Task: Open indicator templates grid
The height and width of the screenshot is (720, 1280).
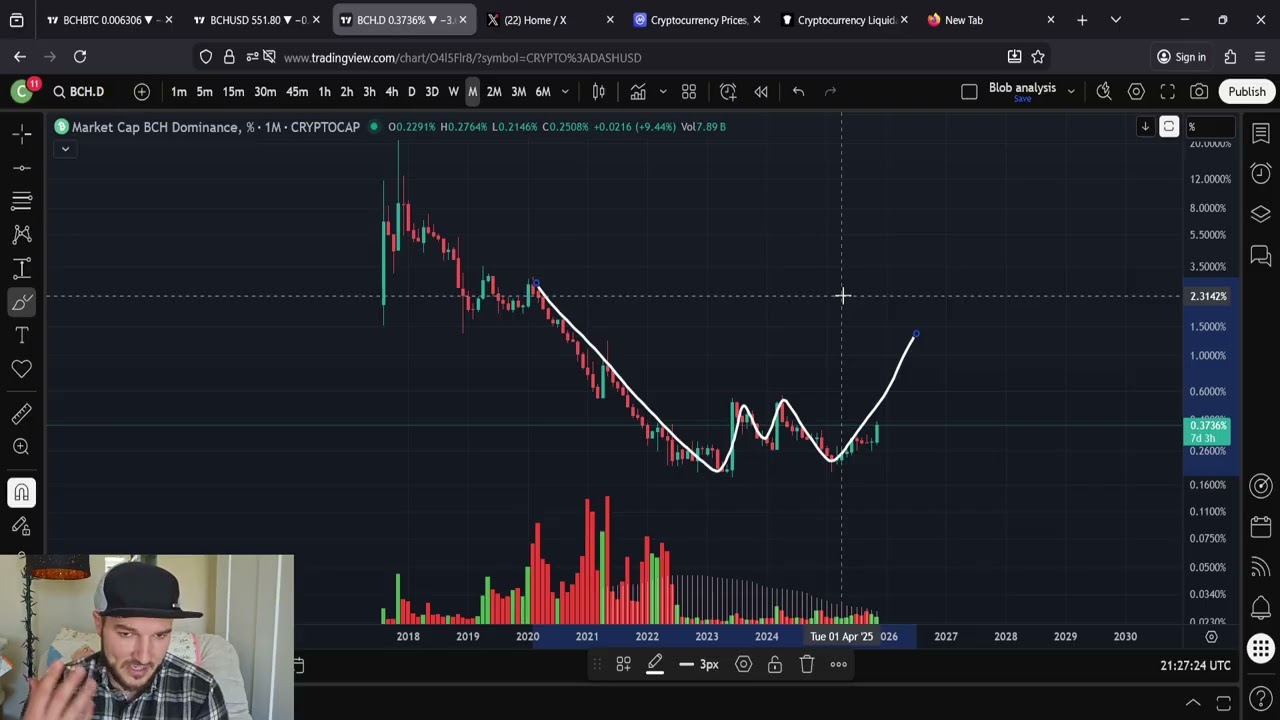Action: coord(689,92)
